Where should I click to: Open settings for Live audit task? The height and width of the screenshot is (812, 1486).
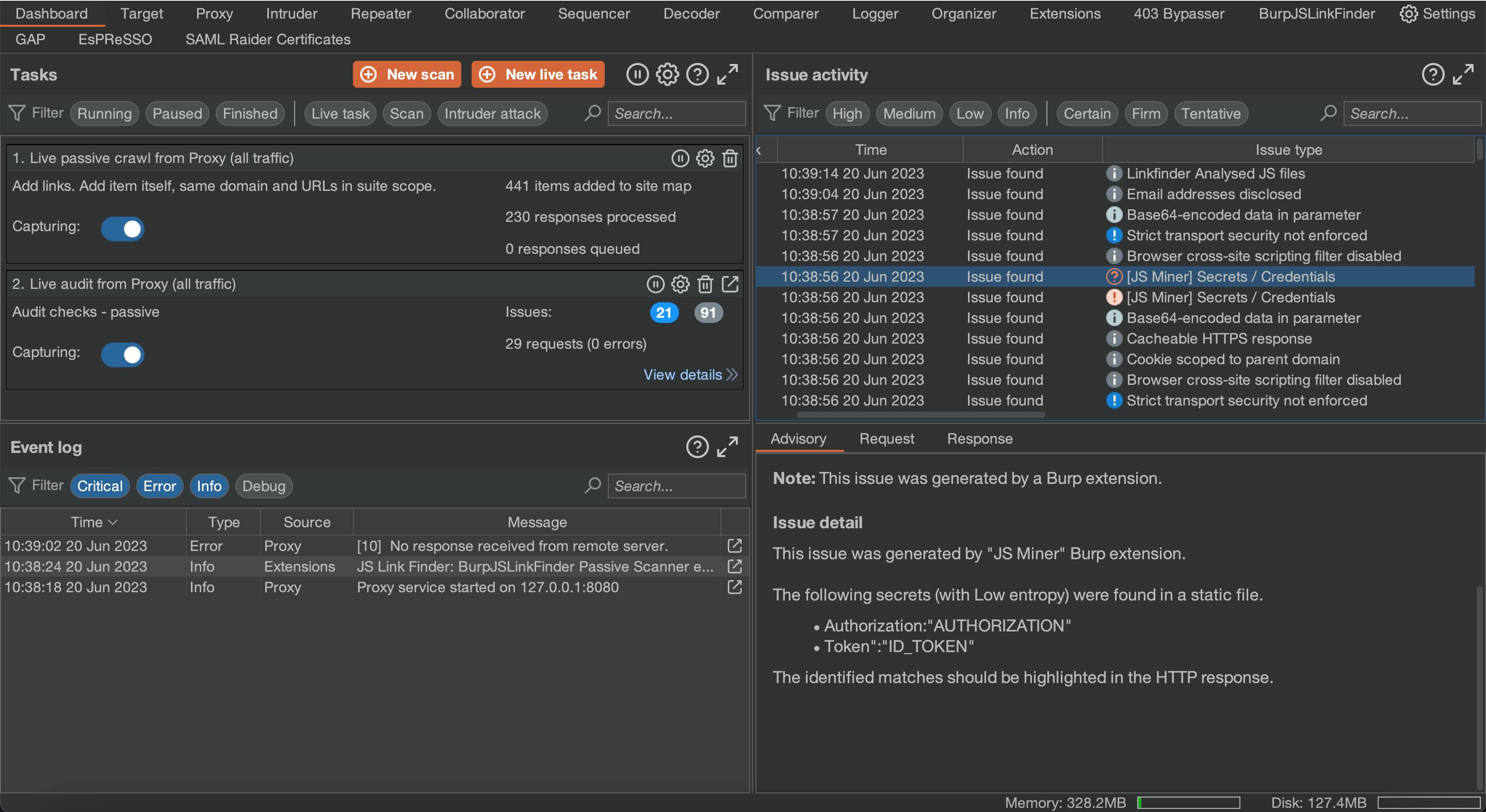(x=680, y=284)
